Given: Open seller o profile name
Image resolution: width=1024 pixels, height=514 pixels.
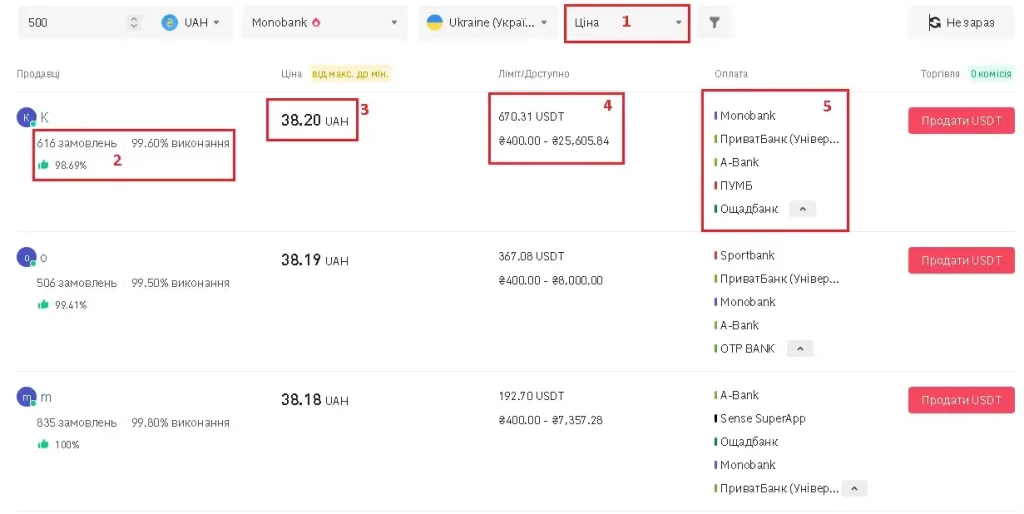Looking at the screenshot, I should [44, 258].
